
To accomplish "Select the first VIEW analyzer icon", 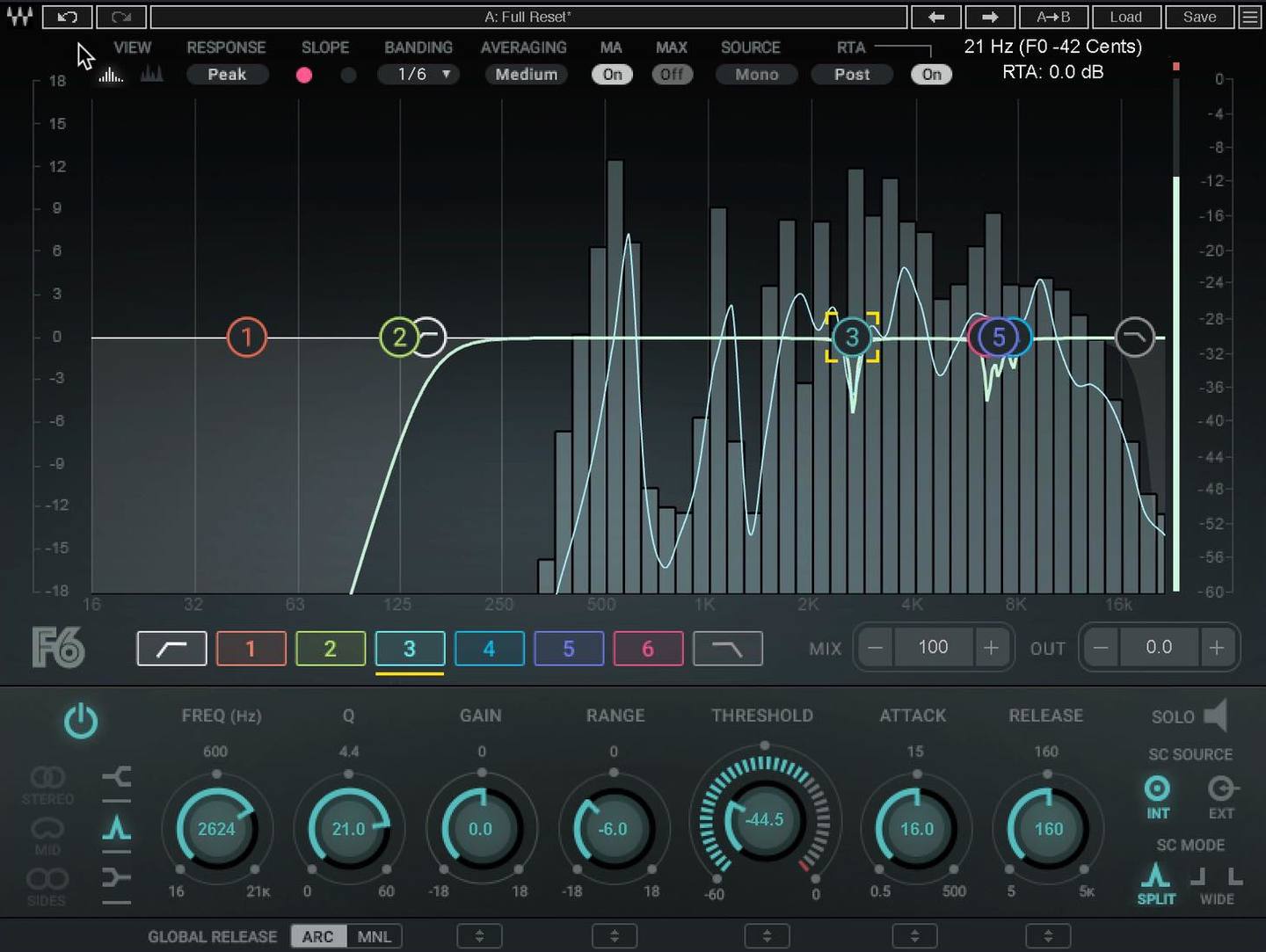I will click(x=111, y=75).
